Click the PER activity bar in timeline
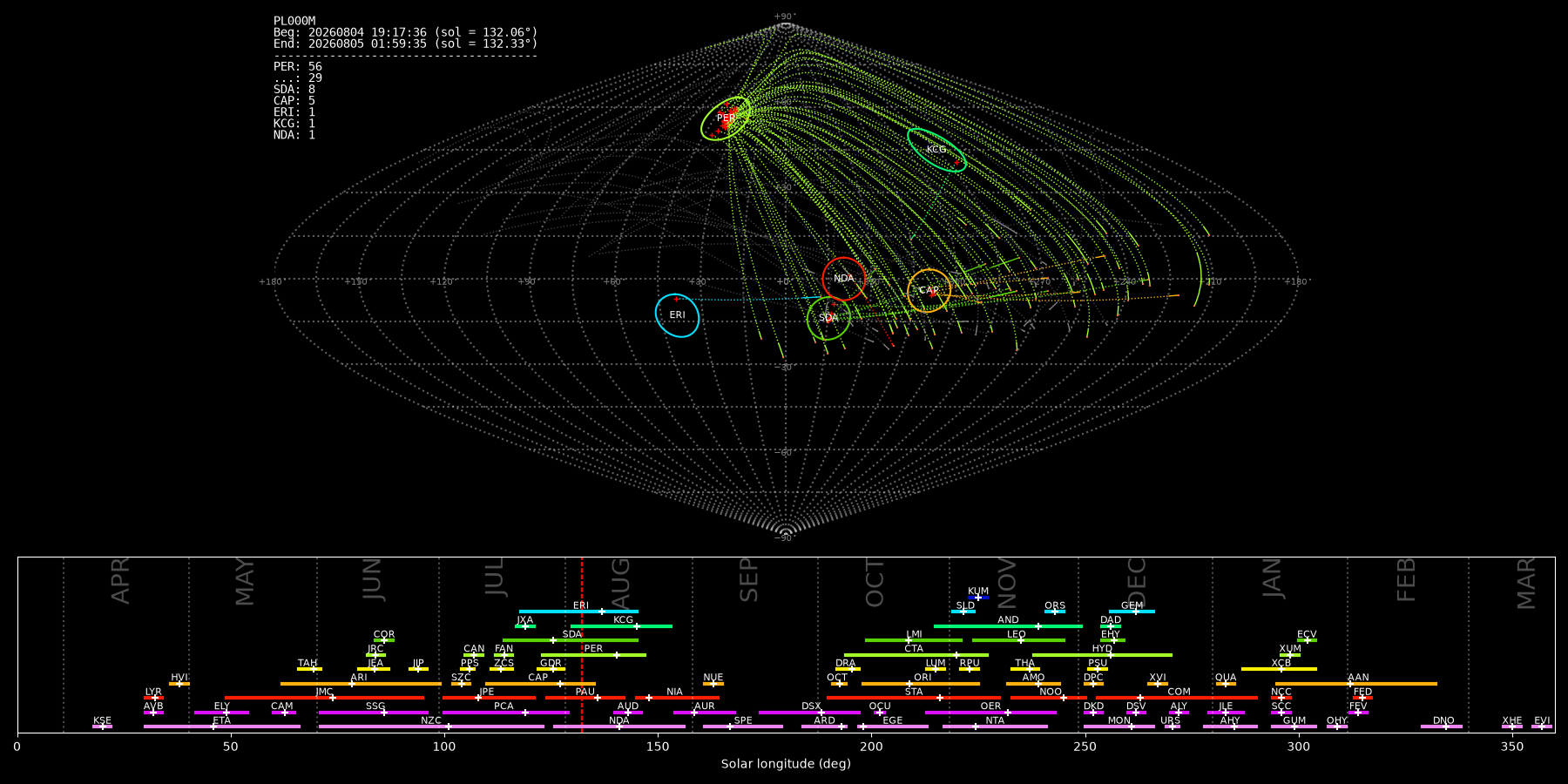 pyautogui.click(x=593, y=655)
